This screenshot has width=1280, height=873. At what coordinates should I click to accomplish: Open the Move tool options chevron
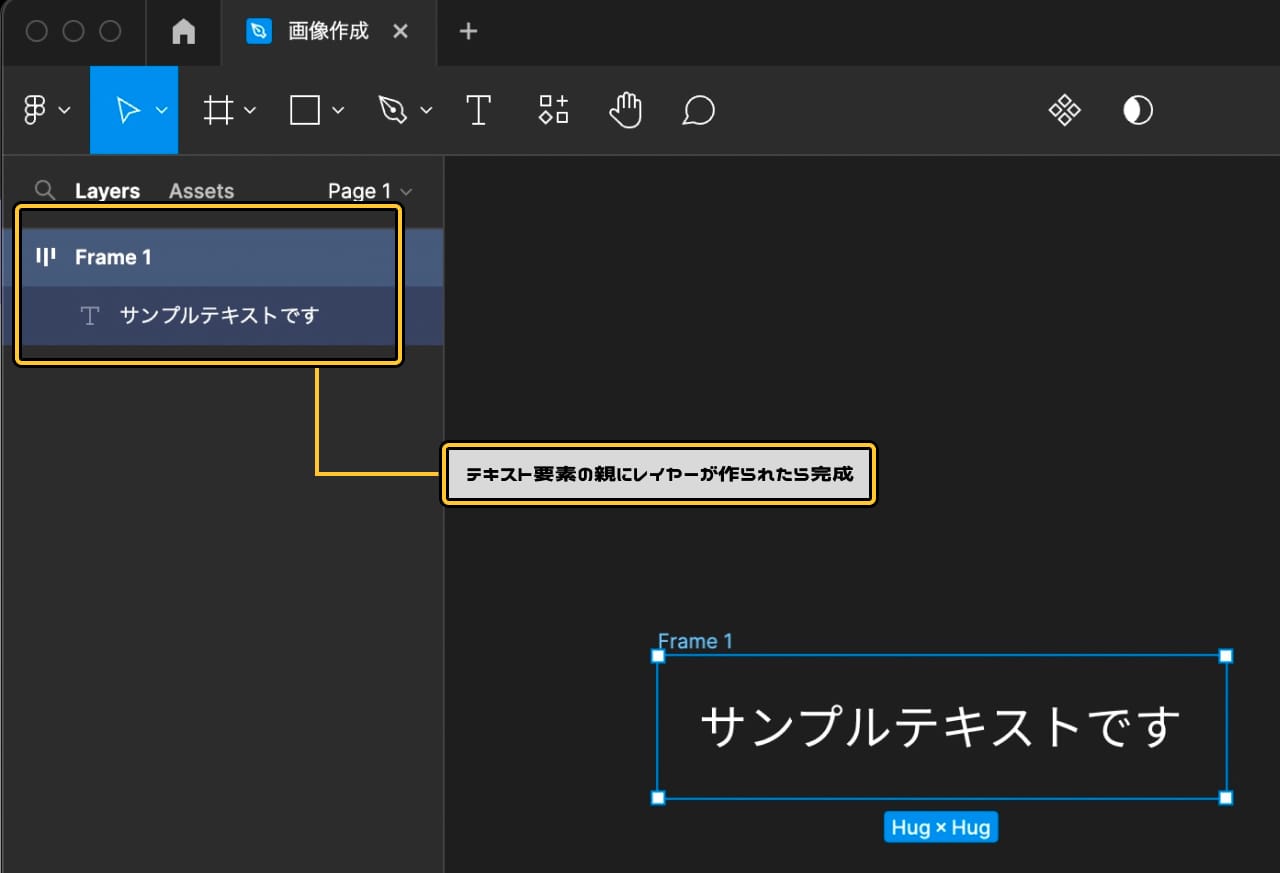pos(161,110)
